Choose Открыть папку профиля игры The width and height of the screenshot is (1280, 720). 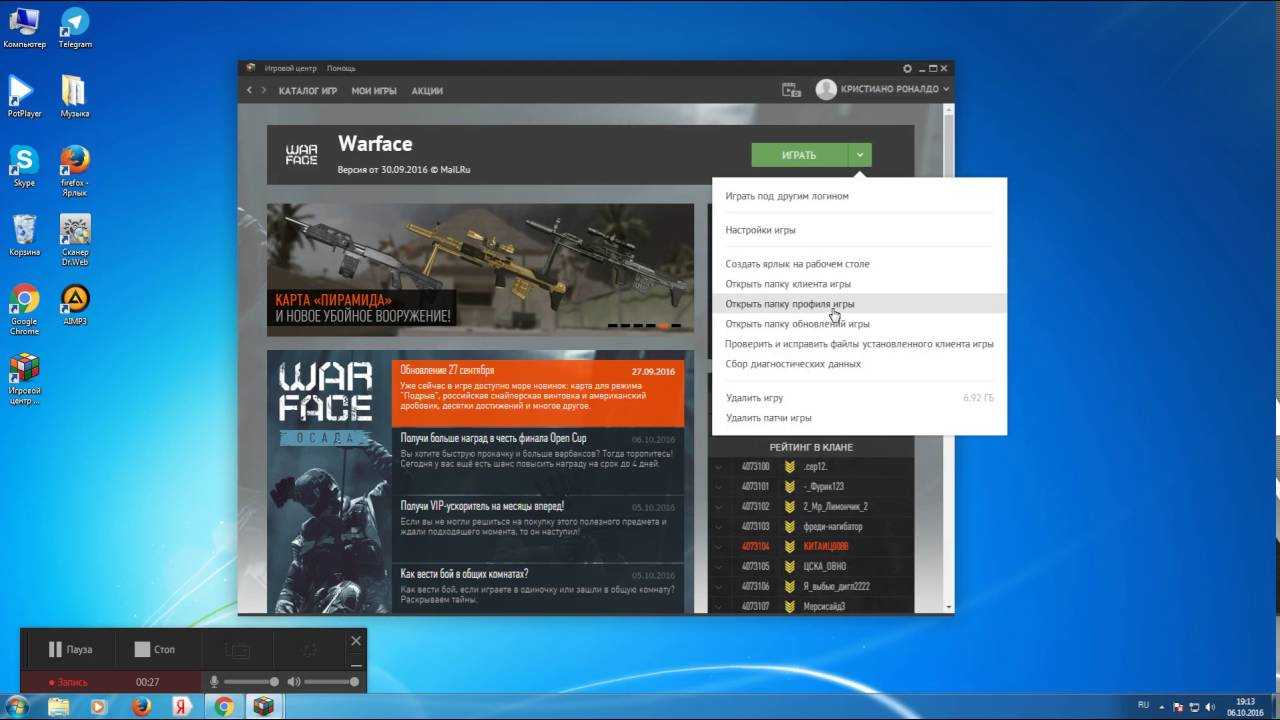pyautogui.click(x=859, y=304)
